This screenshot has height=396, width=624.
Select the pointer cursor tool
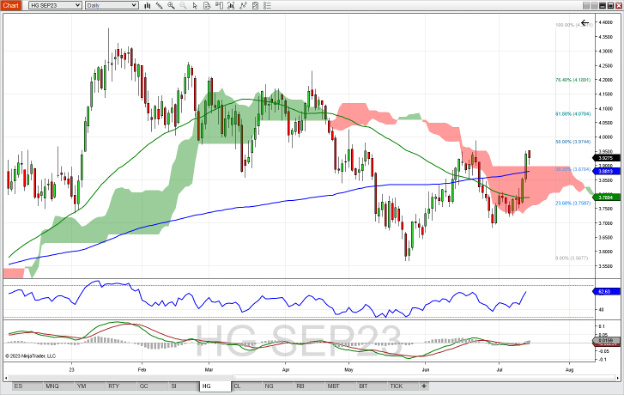195,6
